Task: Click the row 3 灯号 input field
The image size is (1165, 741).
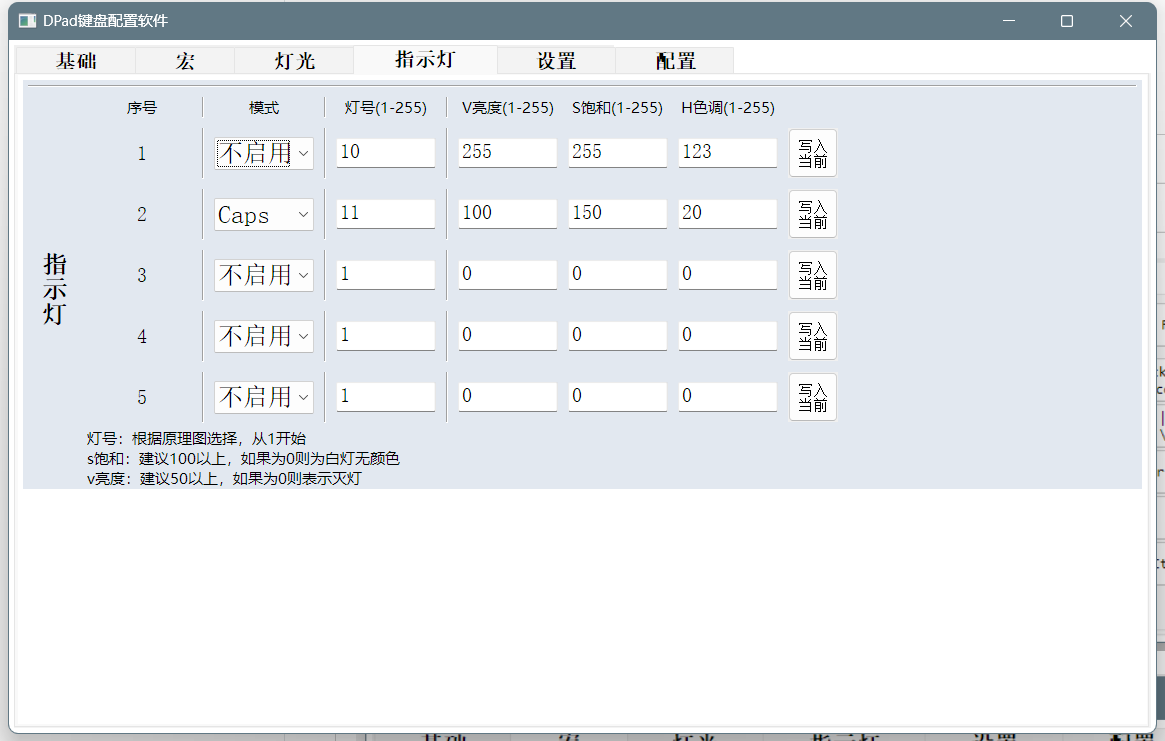Action: (x=386, y=274)
